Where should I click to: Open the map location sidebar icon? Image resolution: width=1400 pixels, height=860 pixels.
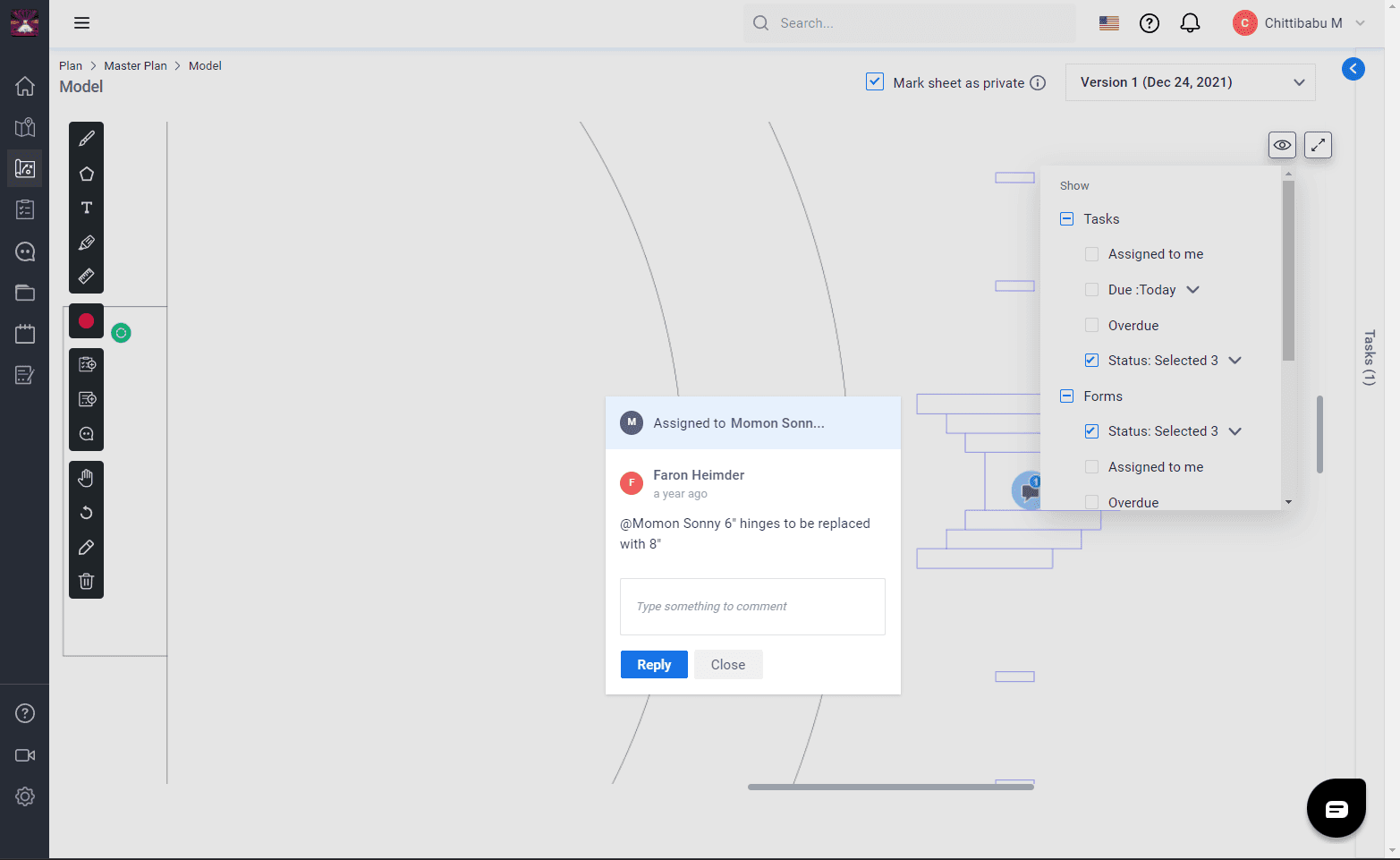[x=25, y=127]
